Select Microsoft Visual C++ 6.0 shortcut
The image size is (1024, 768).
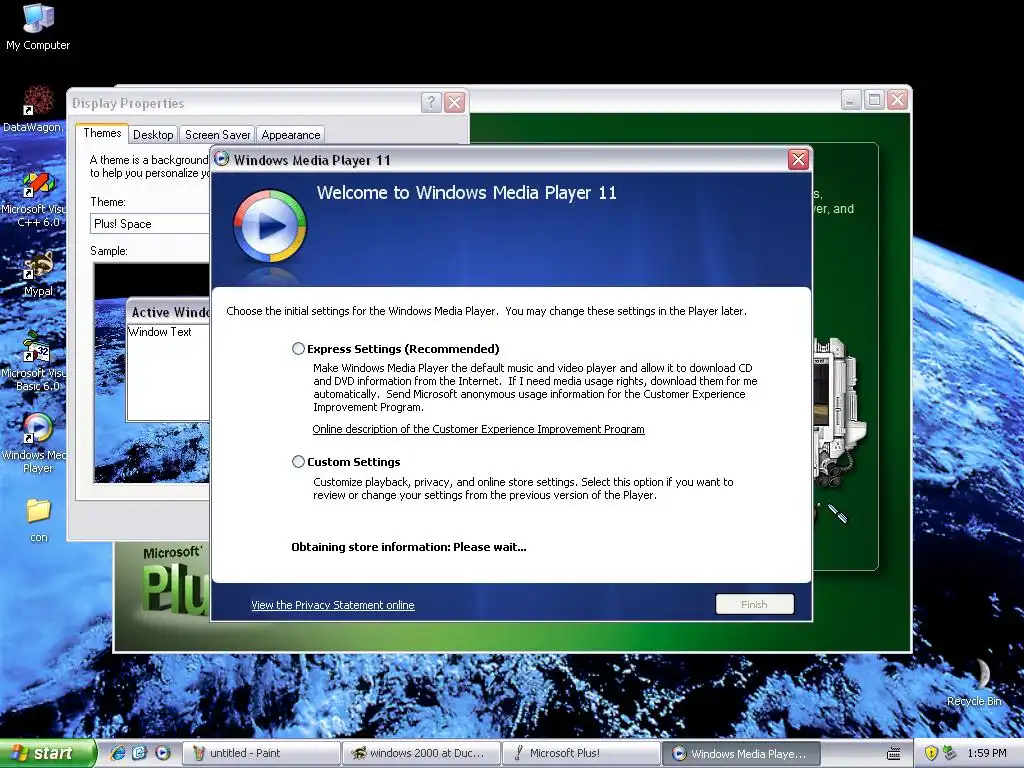34,199
